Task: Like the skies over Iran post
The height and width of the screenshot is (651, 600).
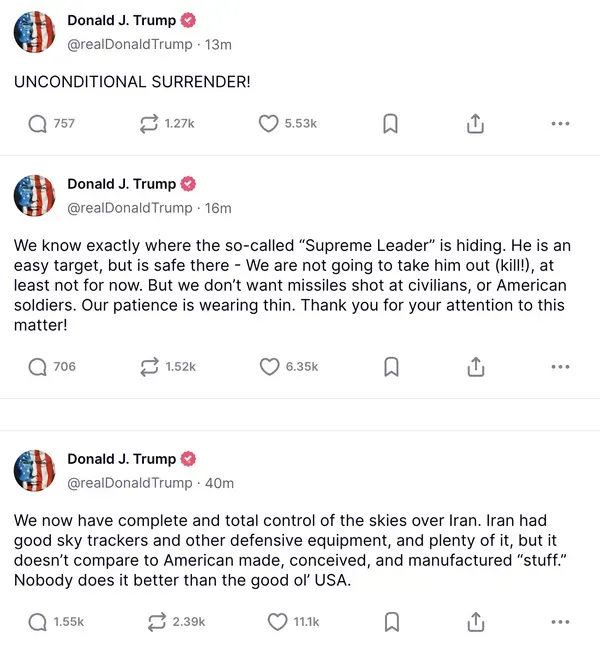Action: [x=277, y=622]
